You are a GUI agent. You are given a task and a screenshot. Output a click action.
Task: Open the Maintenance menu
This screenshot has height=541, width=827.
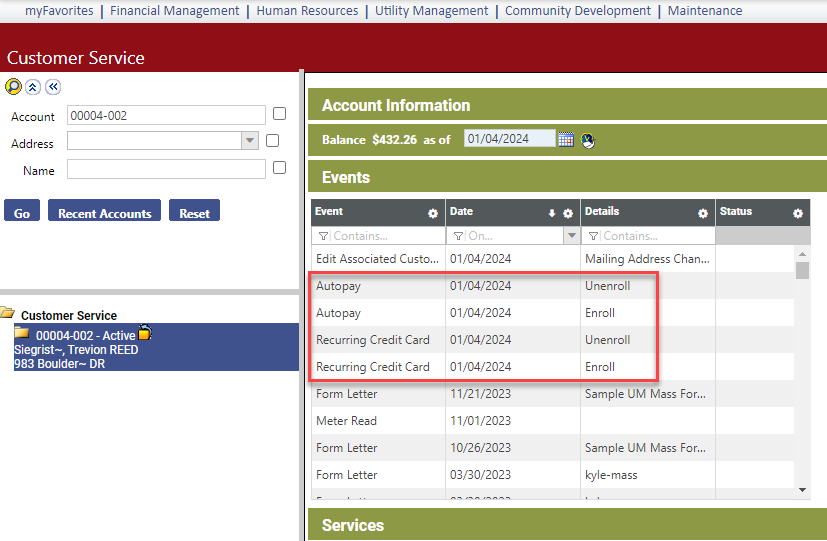pyautogui.click(x=705, y=11)
